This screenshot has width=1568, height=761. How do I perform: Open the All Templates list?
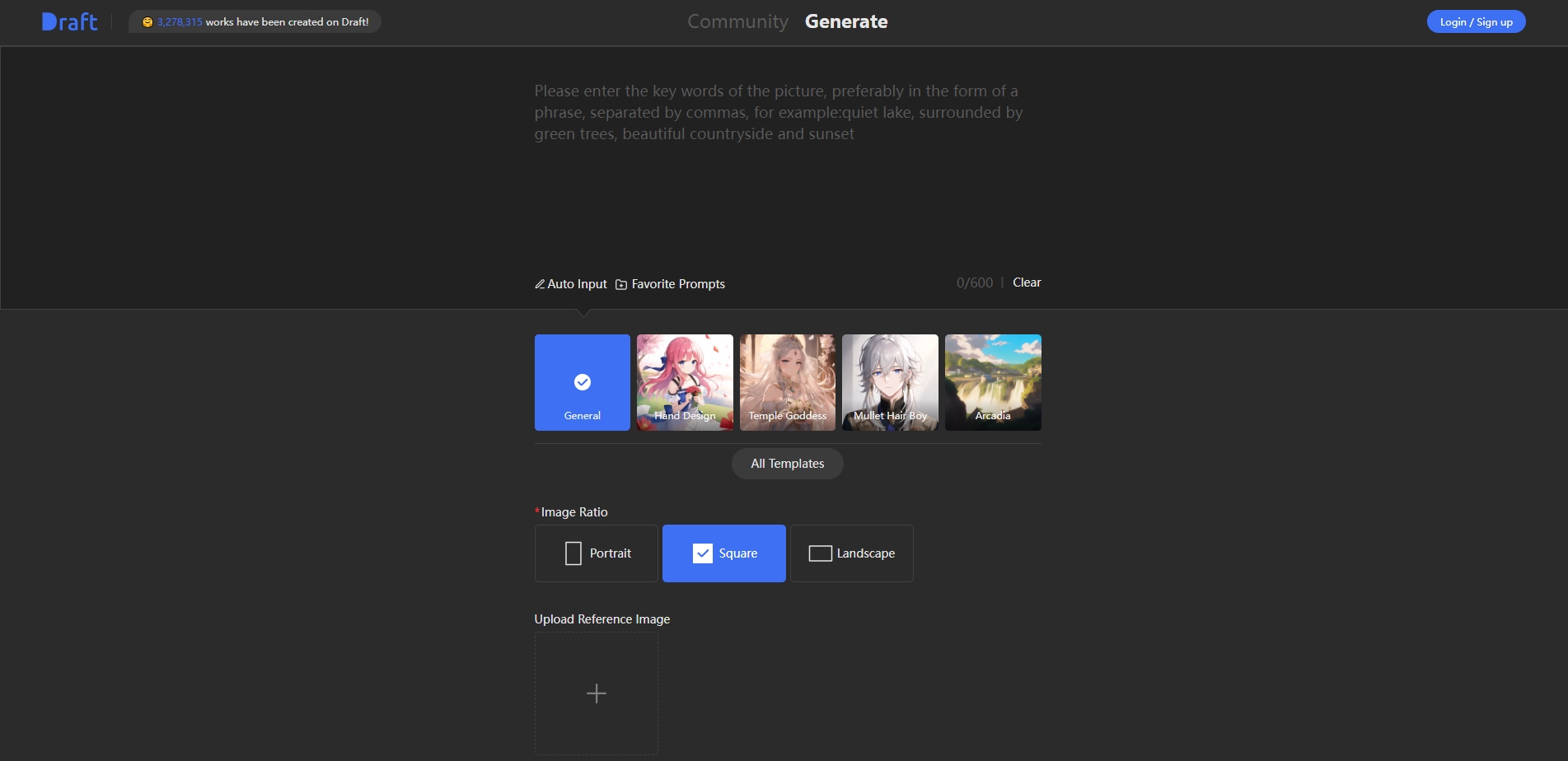(787, 464)
